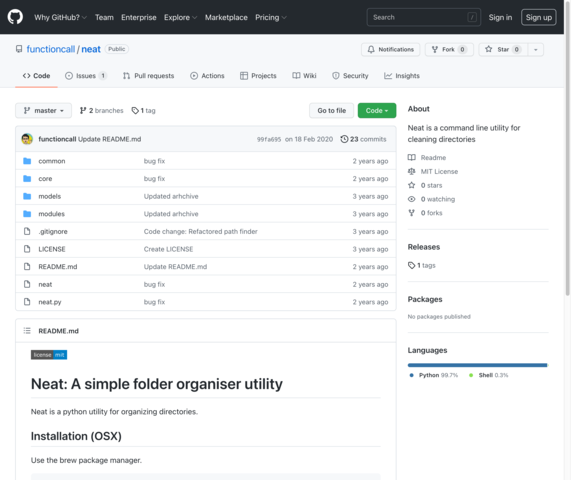
Task: Open the common folder icon
Action: [x=27, y=161]
